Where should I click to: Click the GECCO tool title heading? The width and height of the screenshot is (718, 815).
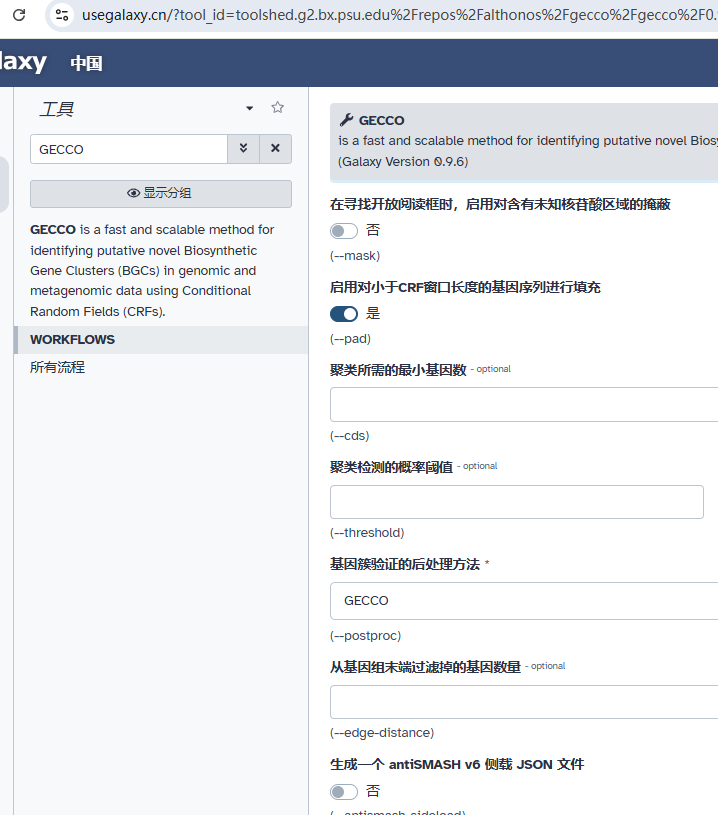pos(382,121)
